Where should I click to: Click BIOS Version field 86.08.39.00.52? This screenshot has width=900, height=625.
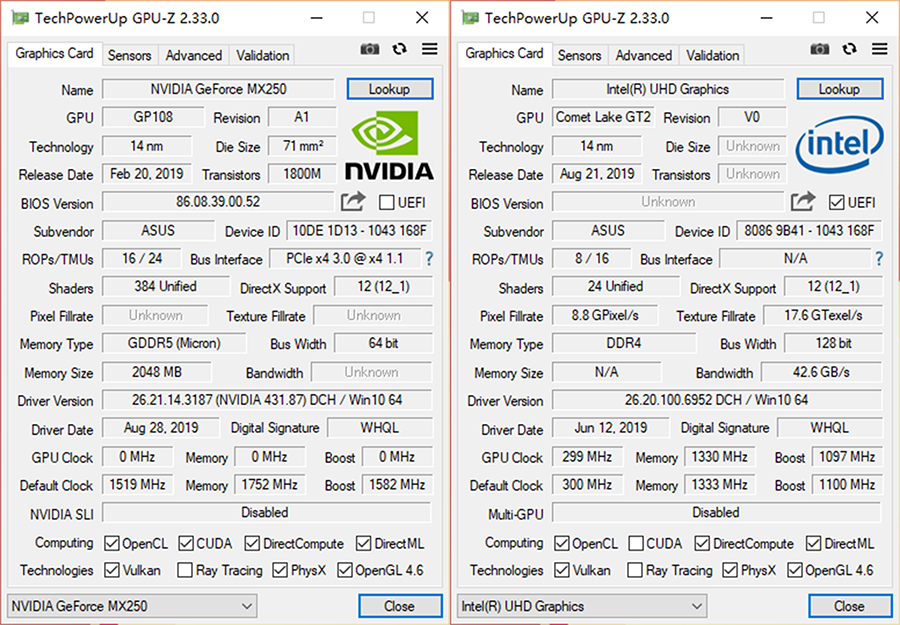coord(218,202)
